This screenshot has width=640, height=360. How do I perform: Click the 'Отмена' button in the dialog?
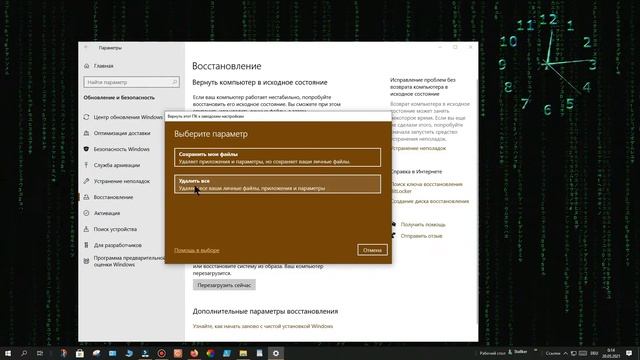click(372, 250)
